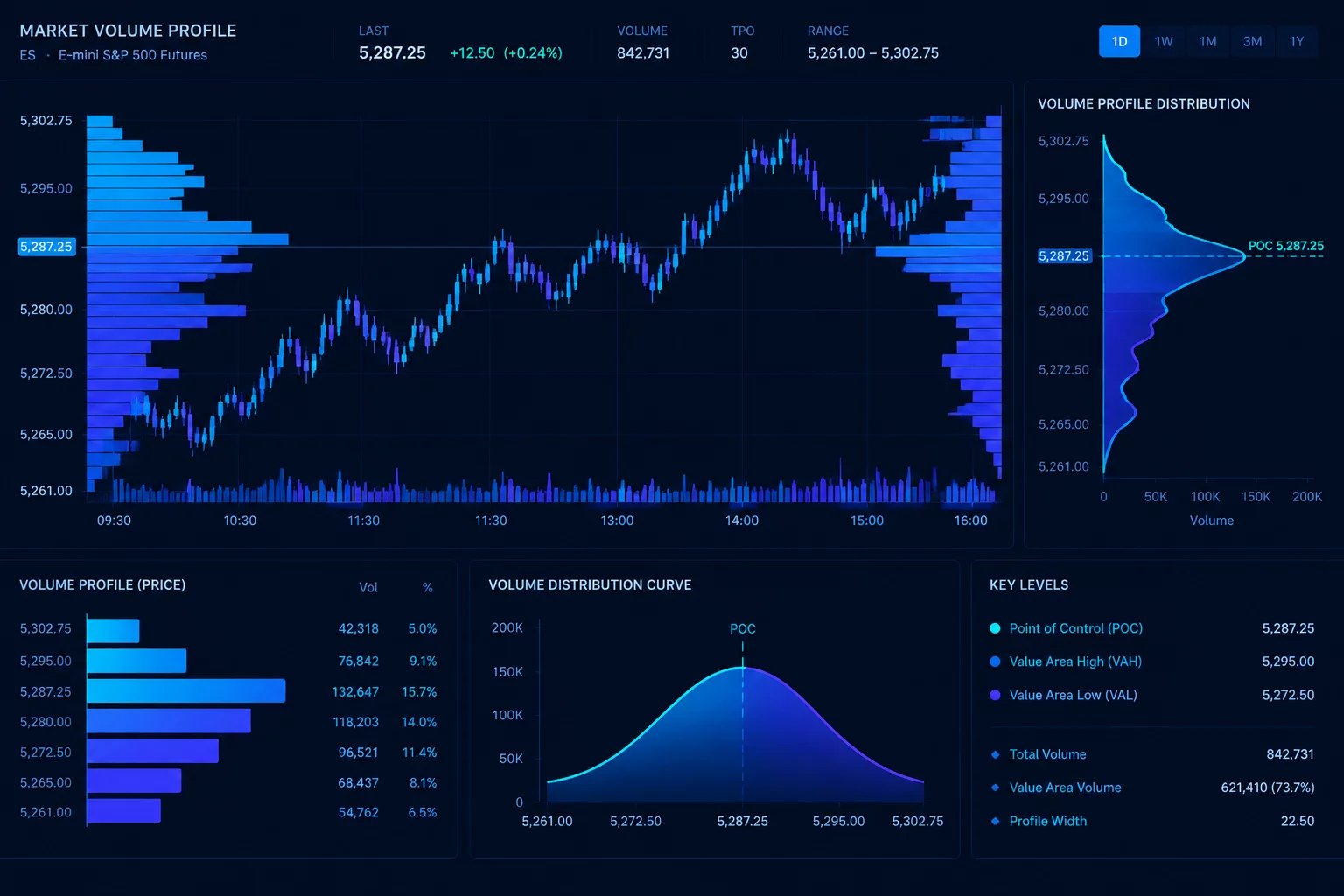Click the % column header
The image size is (1344, 896).
[428, 587]
